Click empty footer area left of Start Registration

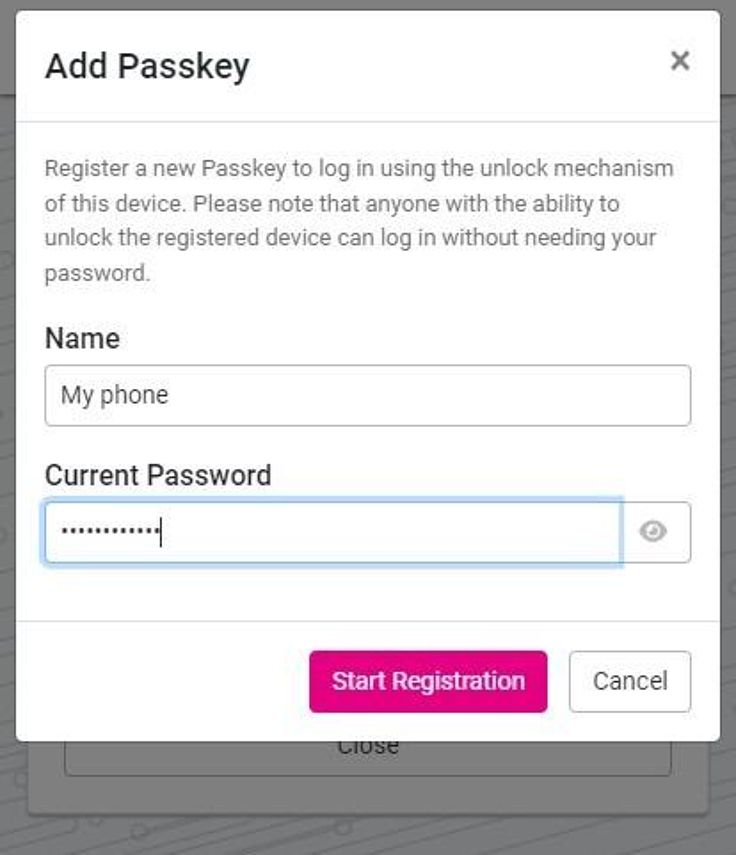coord(164,682)
